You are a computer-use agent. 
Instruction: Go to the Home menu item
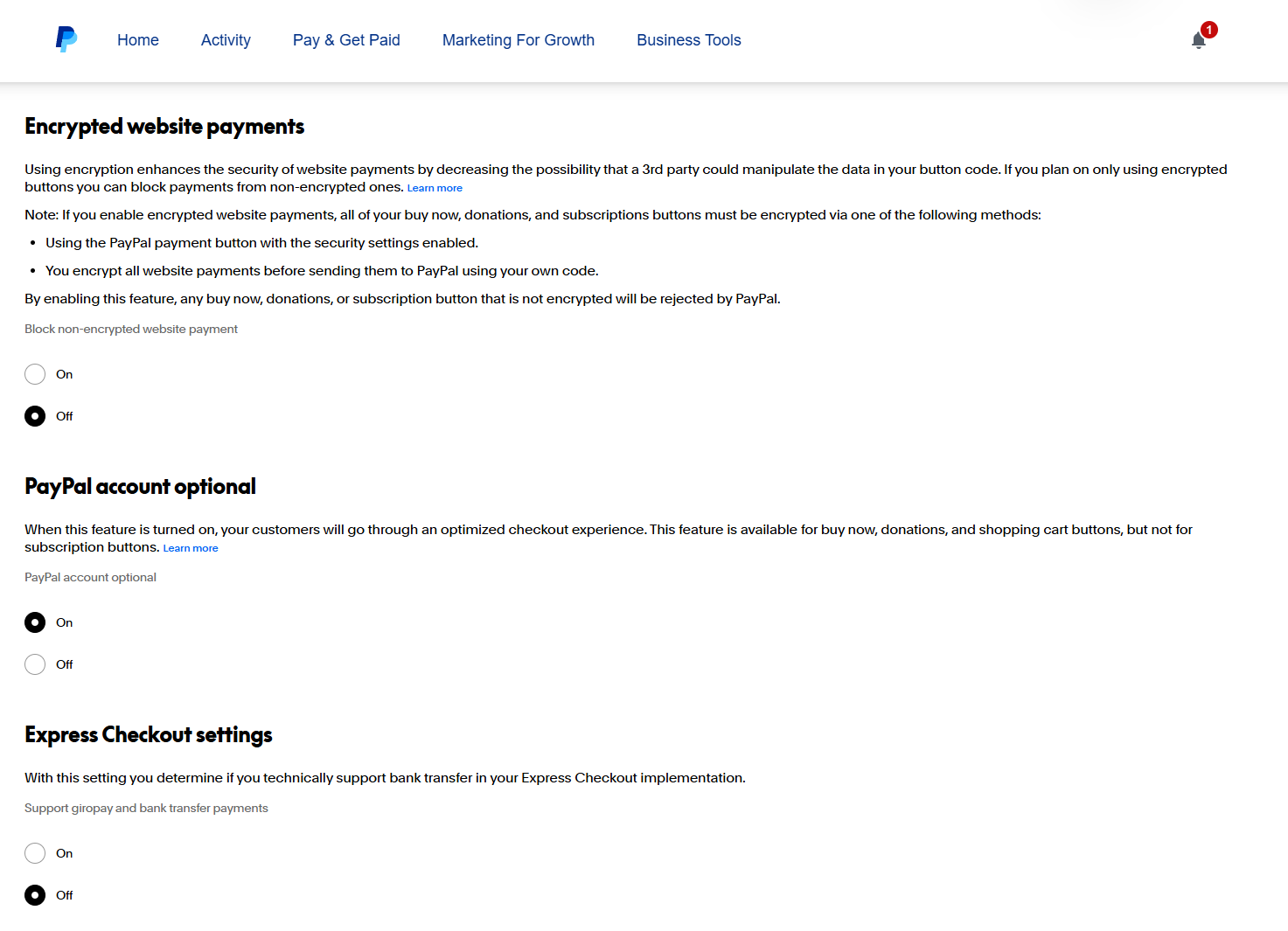tap(138, 40)
